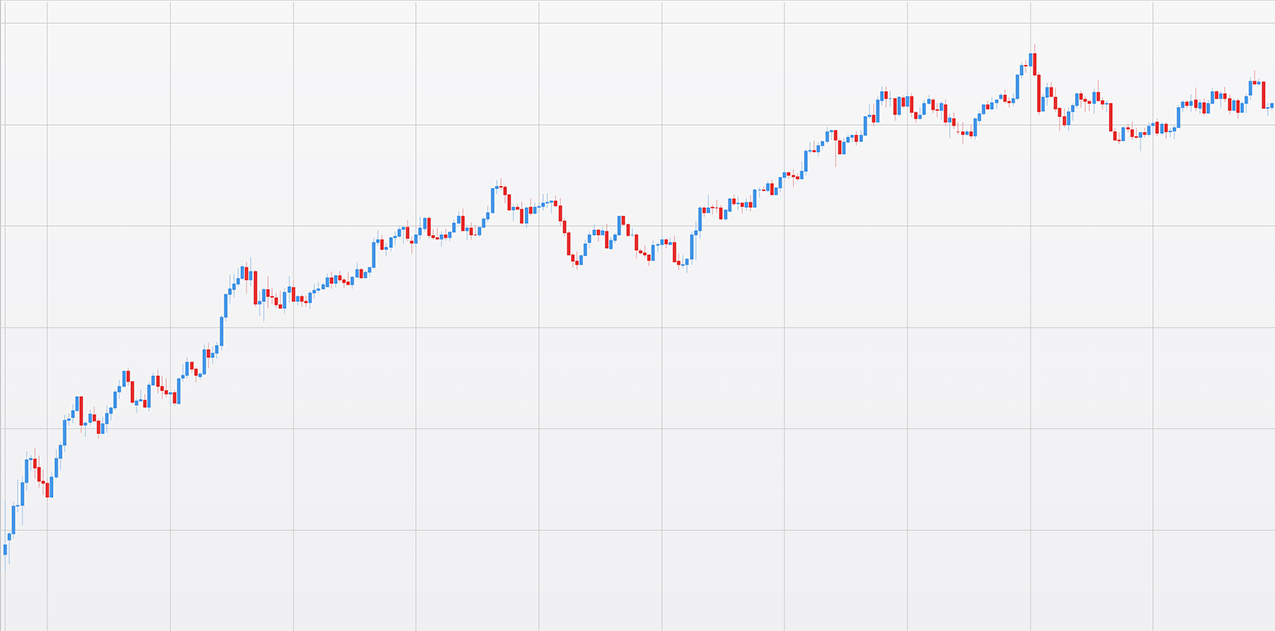This screenshot has width=1275, height=631.
Task: Click the long red candle dropping to the late low
Action: coord(1111,117)
